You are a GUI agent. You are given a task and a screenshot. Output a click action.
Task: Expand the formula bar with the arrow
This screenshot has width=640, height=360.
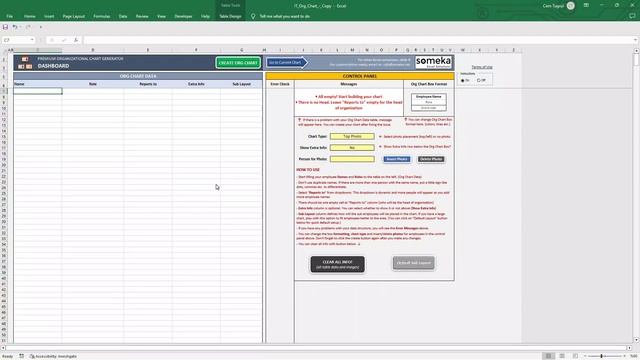tap(636, 40)
